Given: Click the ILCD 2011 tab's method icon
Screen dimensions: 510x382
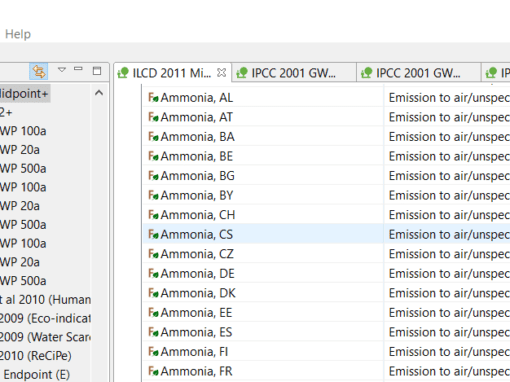Looking at the screenshot, I should pos(123,72).
